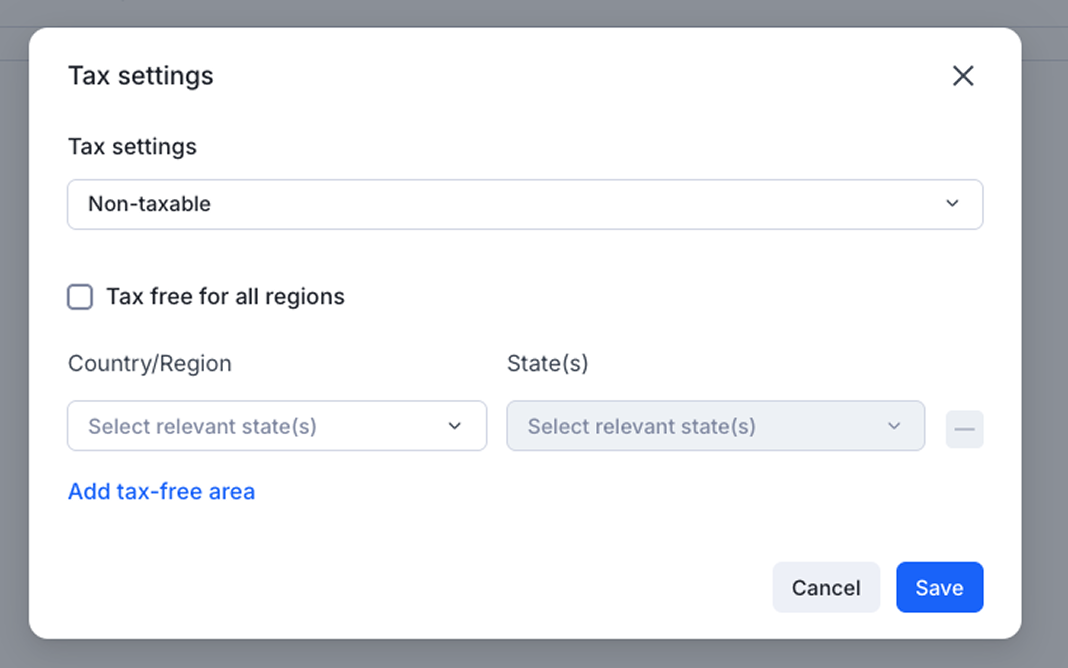Save the tax settings

(x=939, y=587)
